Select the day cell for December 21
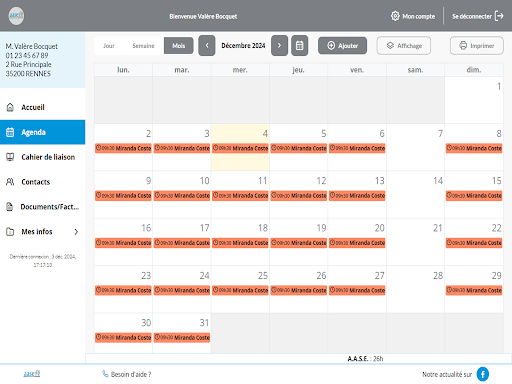 click(x=415, y=242)
